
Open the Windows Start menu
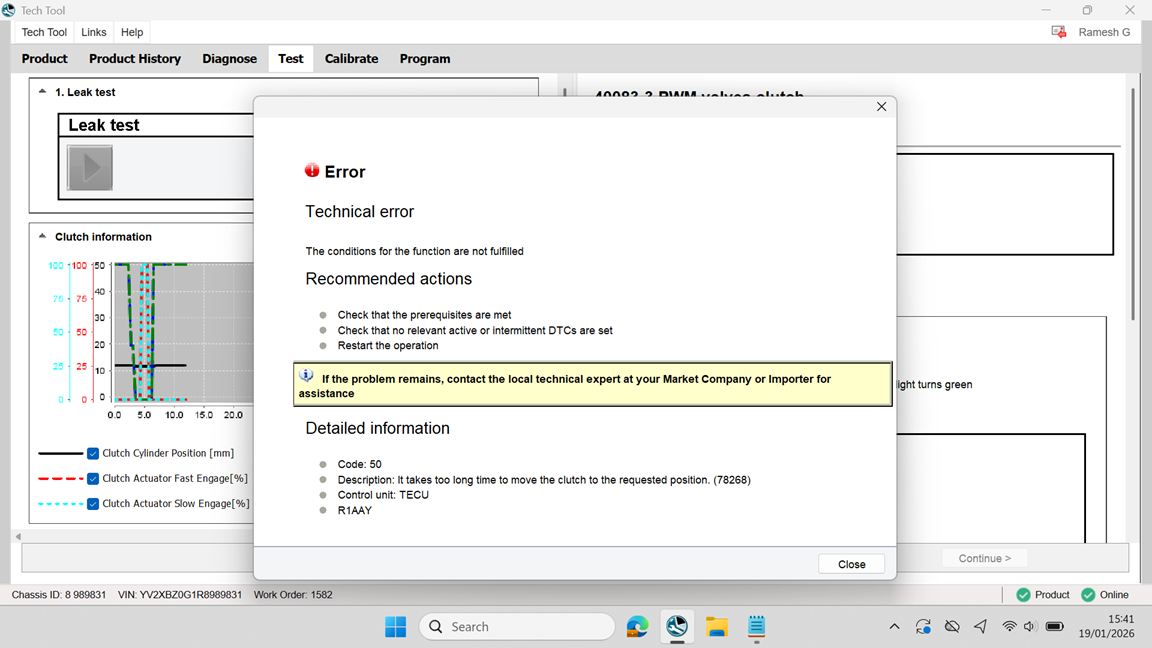[x=395, y=627]
